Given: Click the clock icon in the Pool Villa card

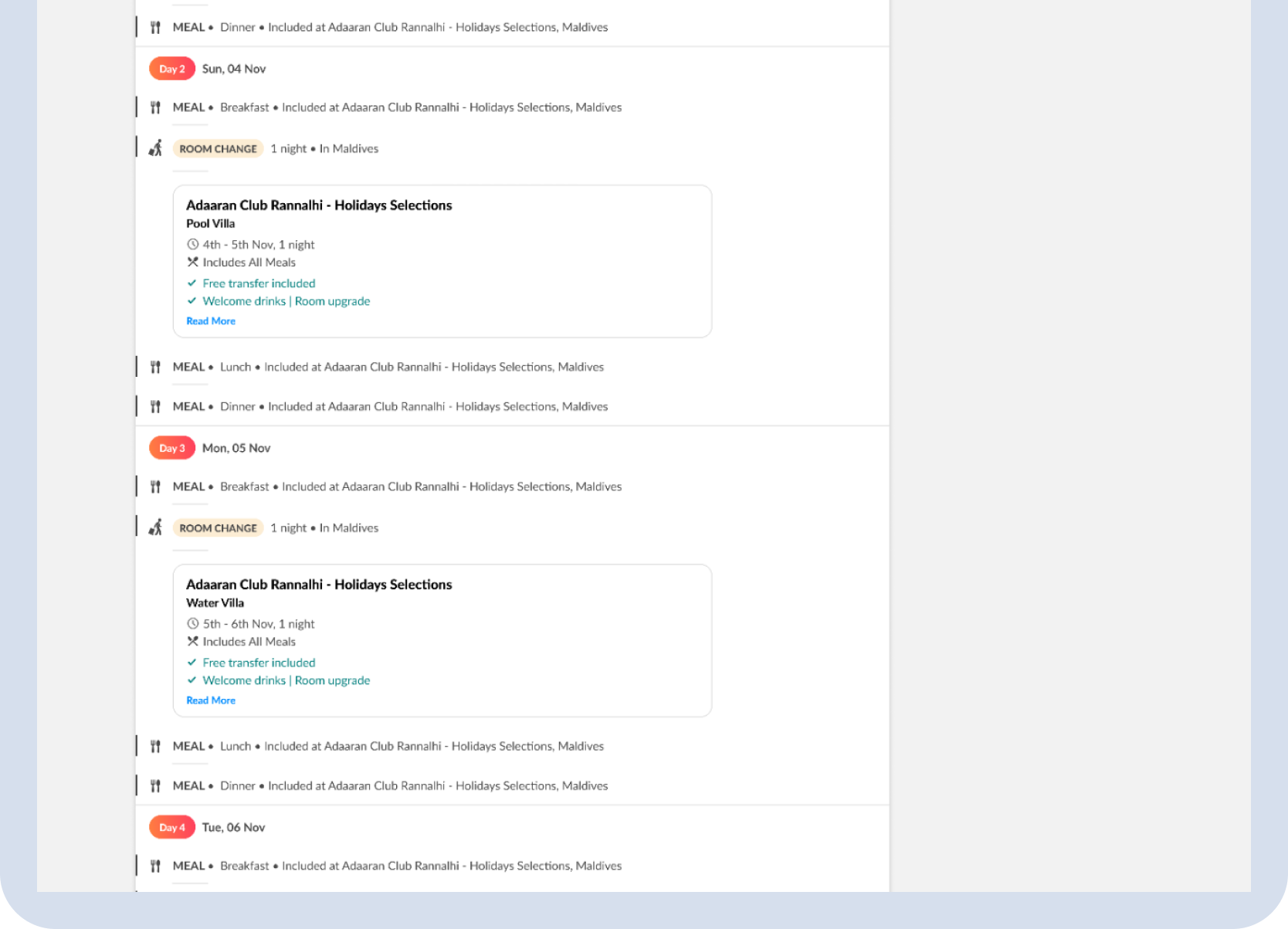Looking at the screenshot, I should pyautogui.click(x=193, y=244).
